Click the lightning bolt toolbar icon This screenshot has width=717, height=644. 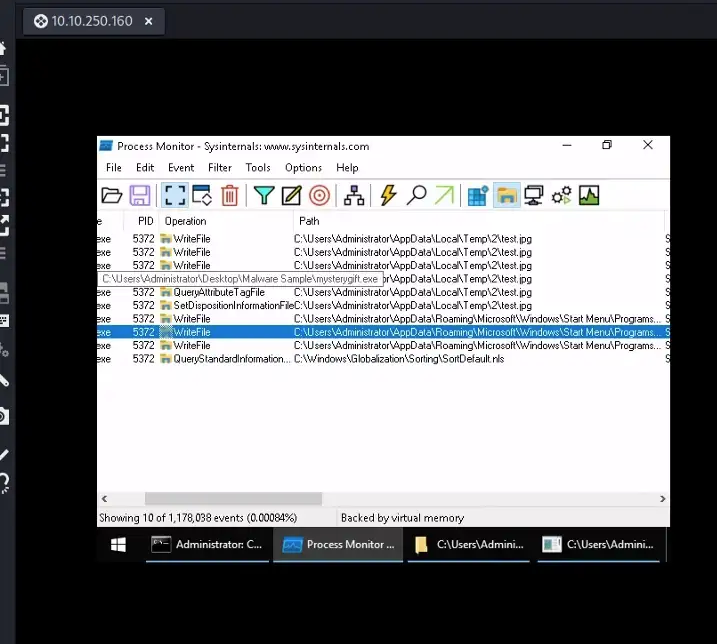(388, 195)
